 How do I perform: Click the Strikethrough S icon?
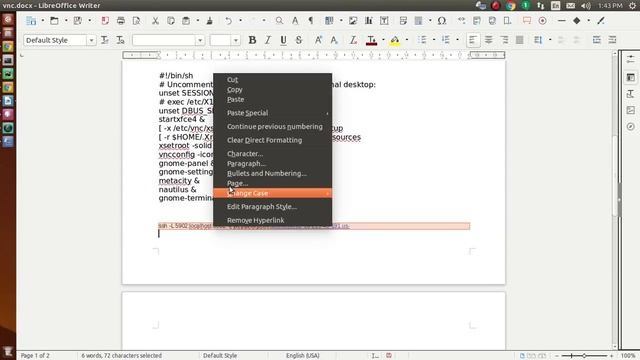pyautogui.click(x=299, y=40)
